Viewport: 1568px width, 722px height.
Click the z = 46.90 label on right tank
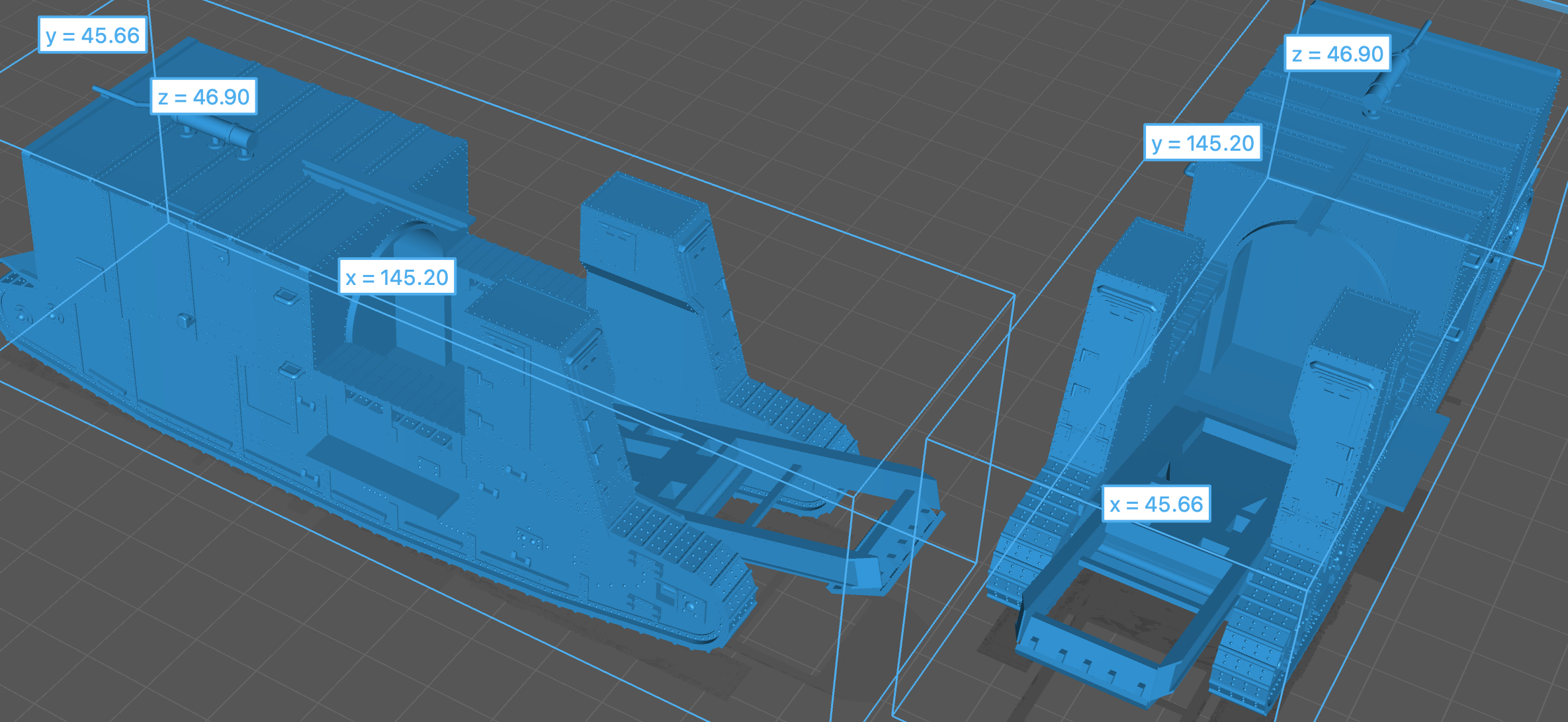tap(1337, 54)
